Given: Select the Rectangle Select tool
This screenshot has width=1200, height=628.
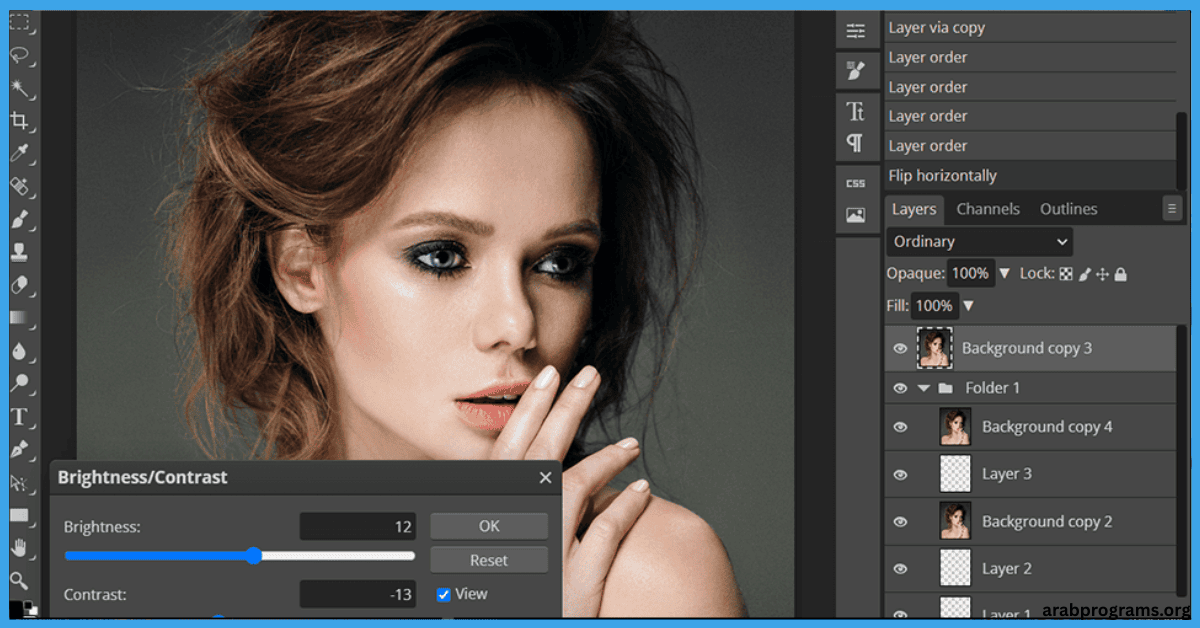Looking at the screenshot, I should pos(20,22).
